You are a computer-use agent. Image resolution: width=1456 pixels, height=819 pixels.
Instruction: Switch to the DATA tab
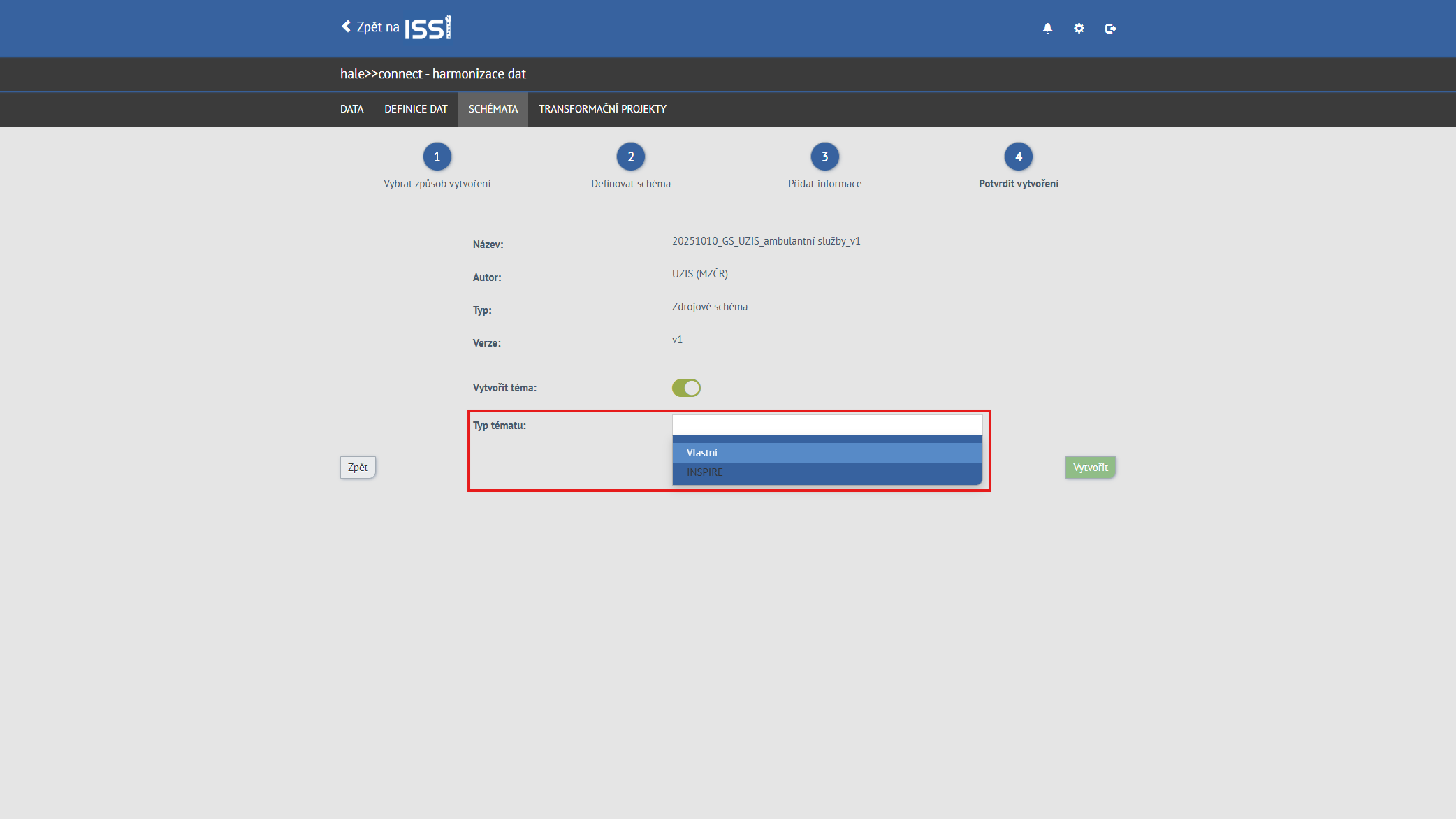coord(351,109)
